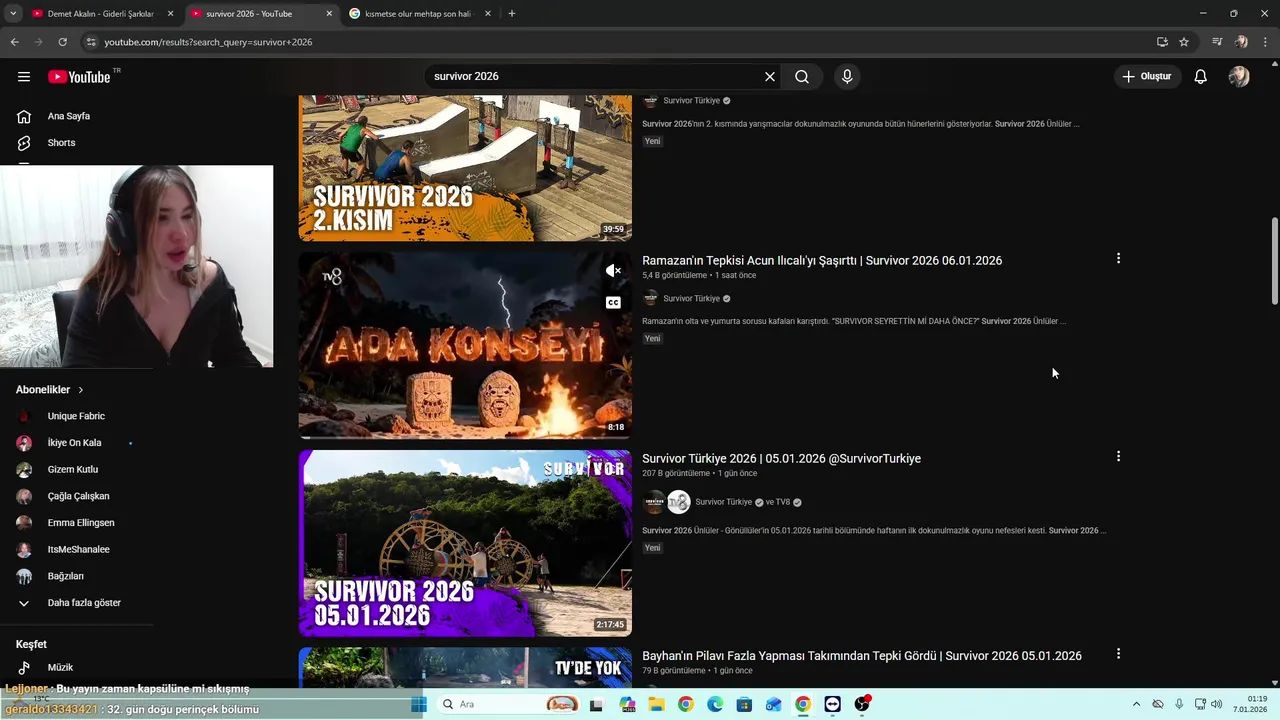
Task: Open more options for Bayhan'ın Pilavı video
Action: point(1118,654)
